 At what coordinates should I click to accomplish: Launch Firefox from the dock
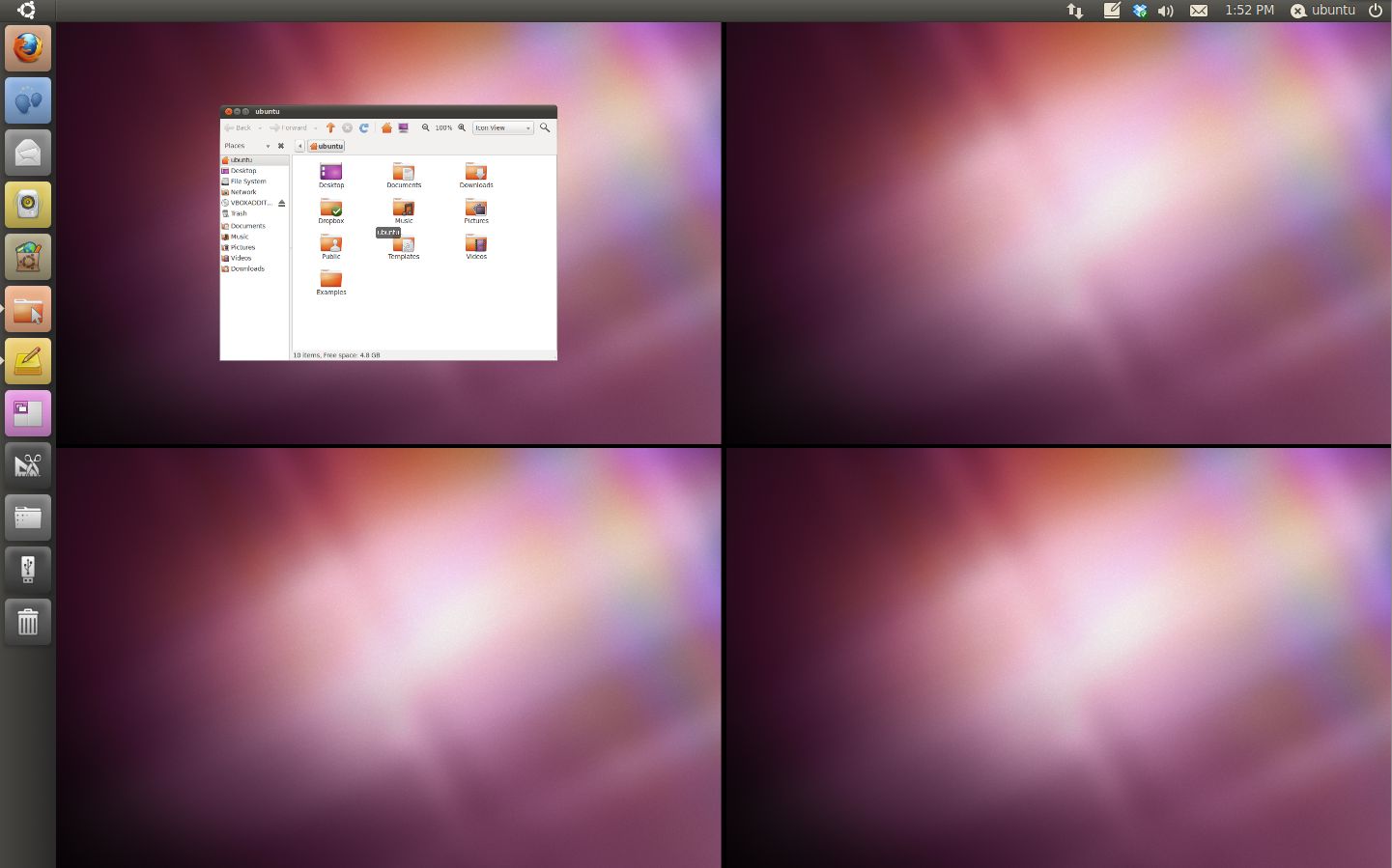pos(28,48)
